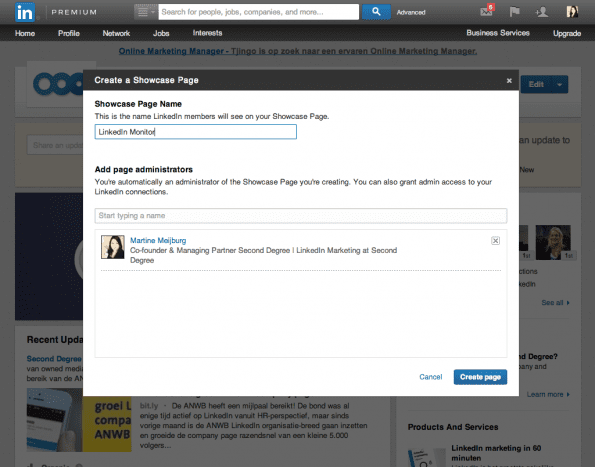This screenshot has width=595, height=467.
Task: Open the notifications flag icon
Action: point(514,12)
